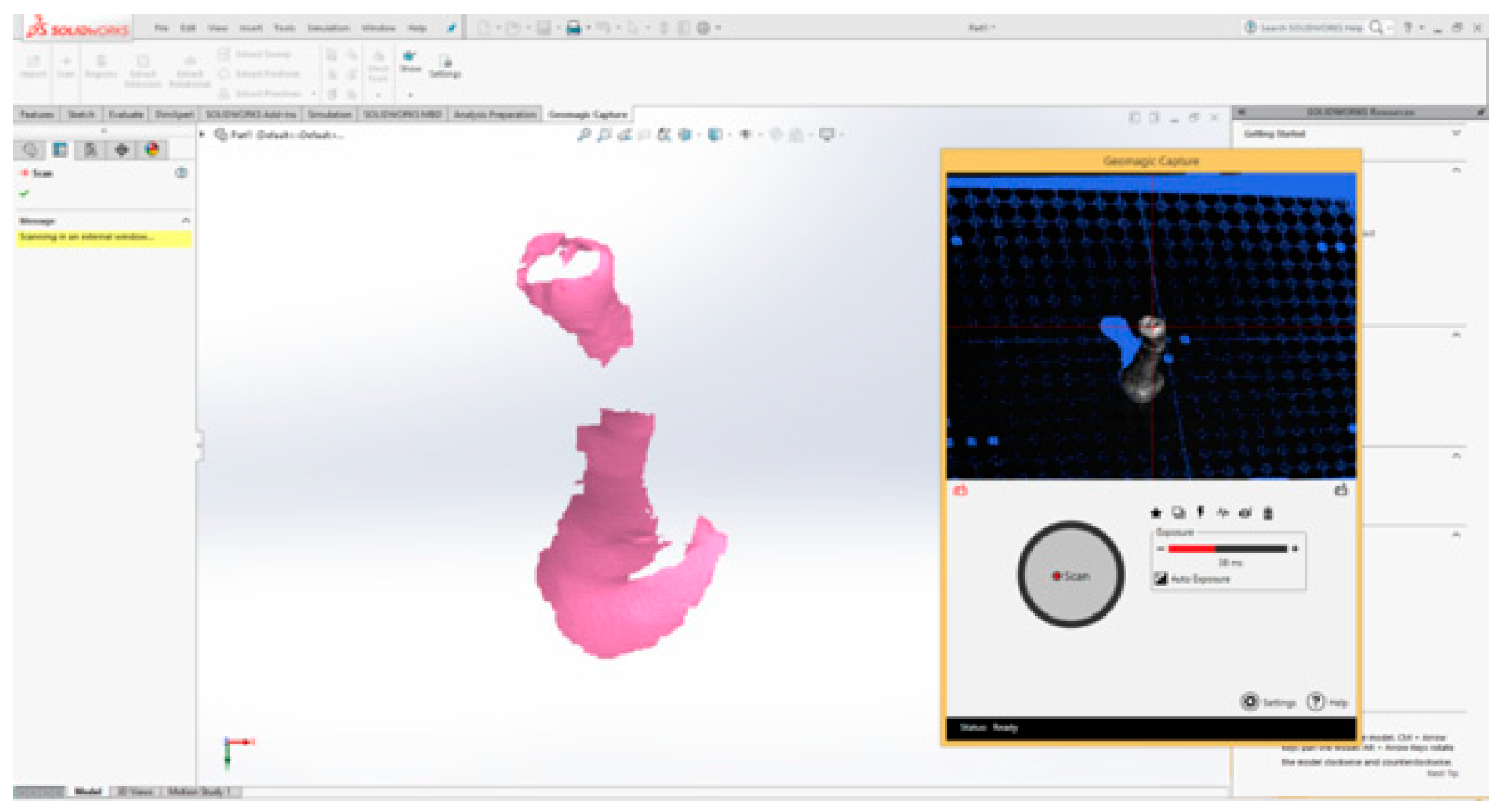Click the Help question mark icon
Image resolution: width=1504 pixels, height=812 pixels.
pyautogui.click(x=1316, y=701)
